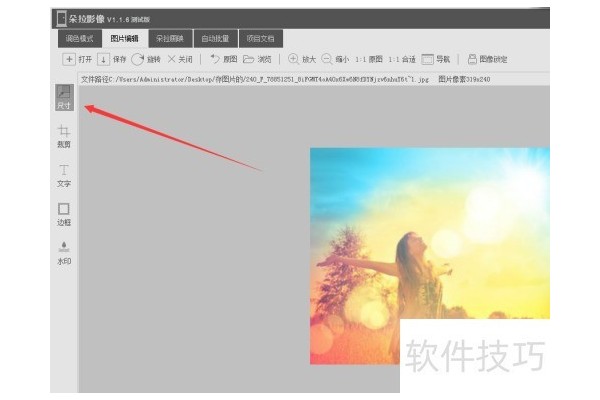
Task: Select the 图片编辑 tab
Action: (125, 39)
